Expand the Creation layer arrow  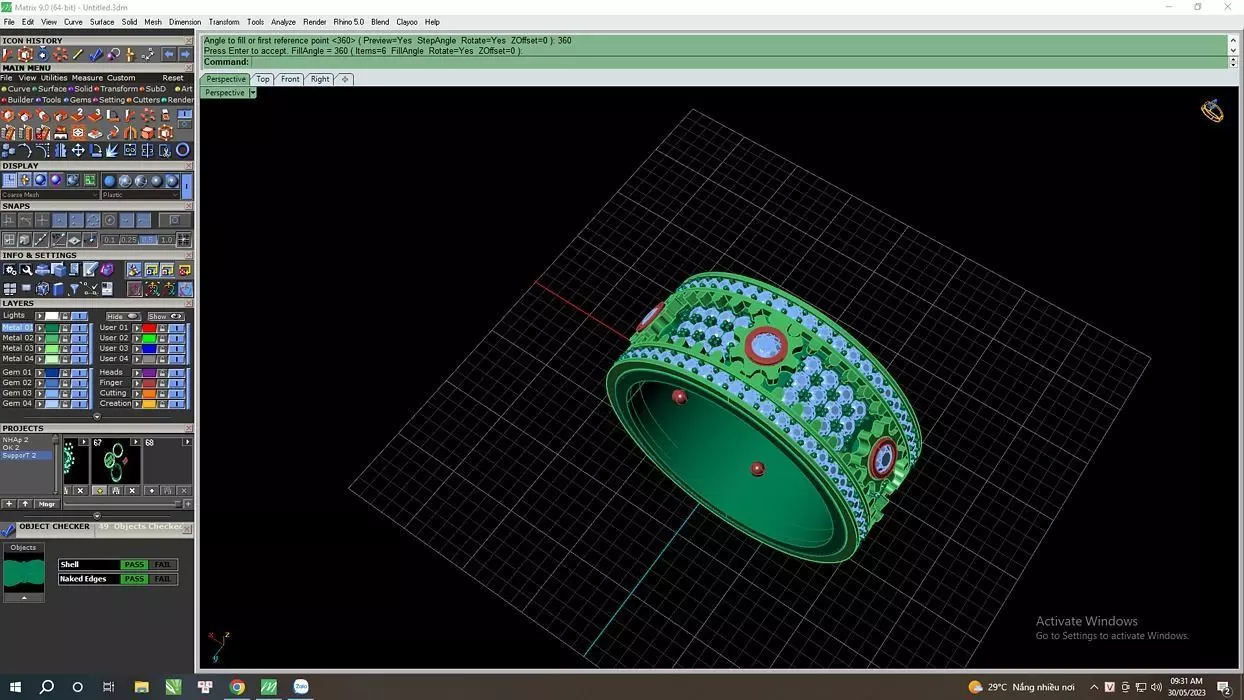pyautogui.click(x=137, y=403)
